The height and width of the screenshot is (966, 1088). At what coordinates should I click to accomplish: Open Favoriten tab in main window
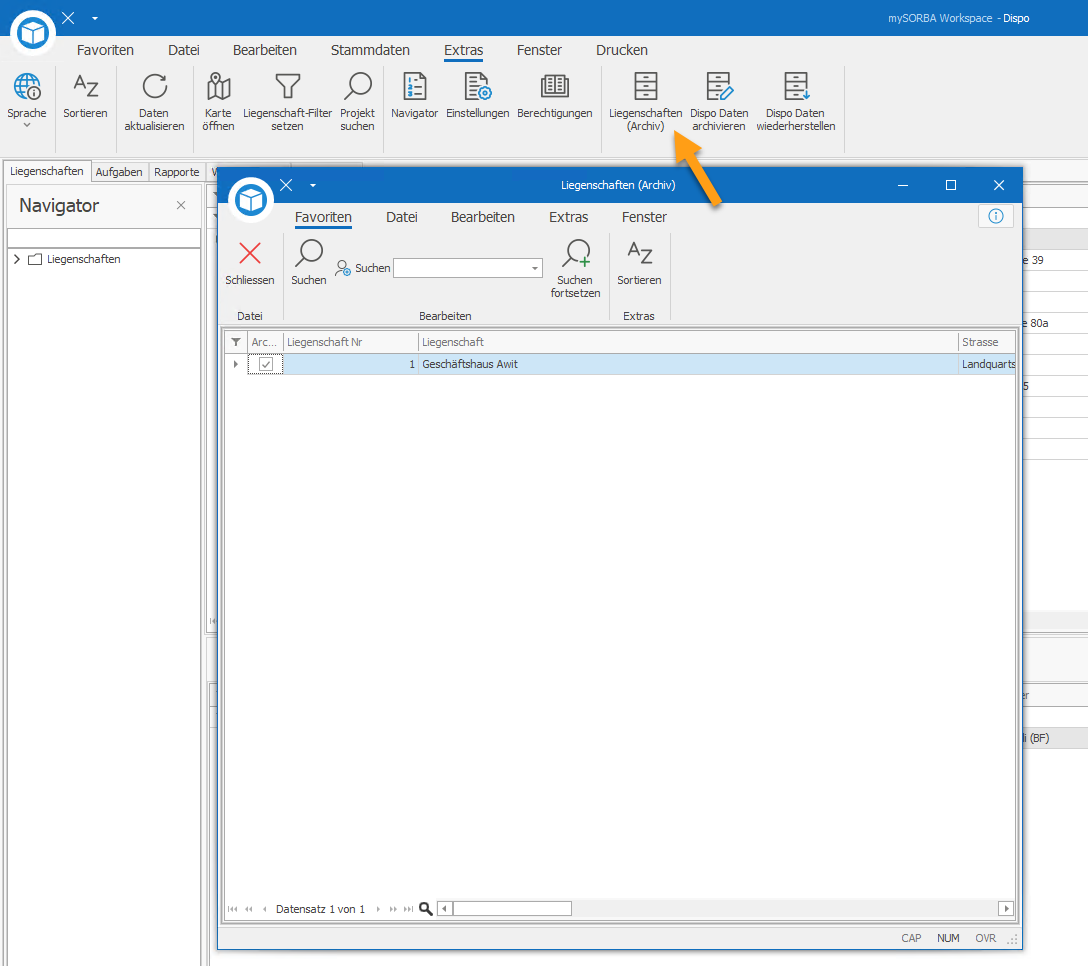point(105,50)
